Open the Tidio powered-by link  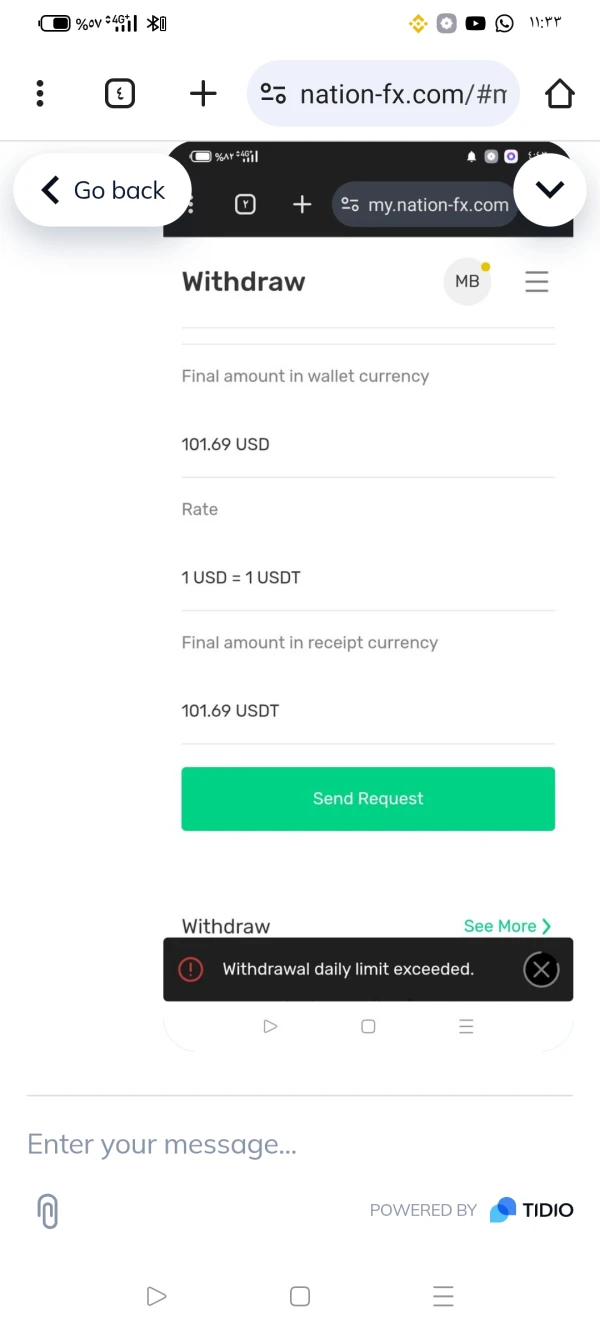tap(472, 1210)
